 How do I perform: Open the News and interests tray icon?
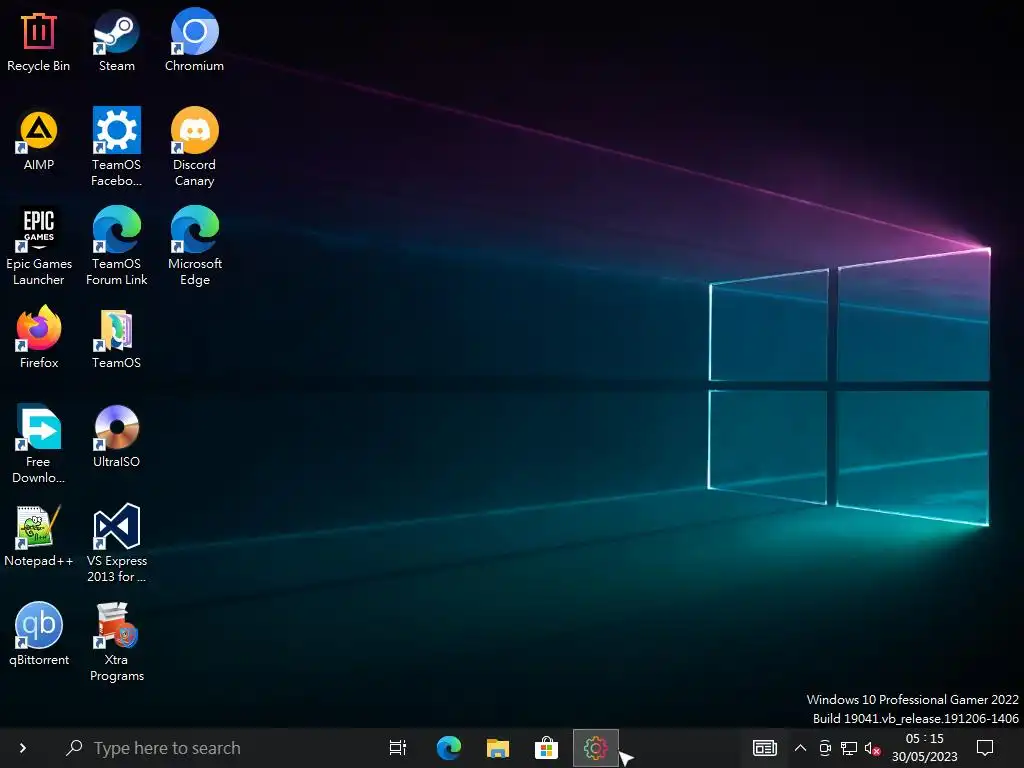pyautogui.click(x=764, y=748)
